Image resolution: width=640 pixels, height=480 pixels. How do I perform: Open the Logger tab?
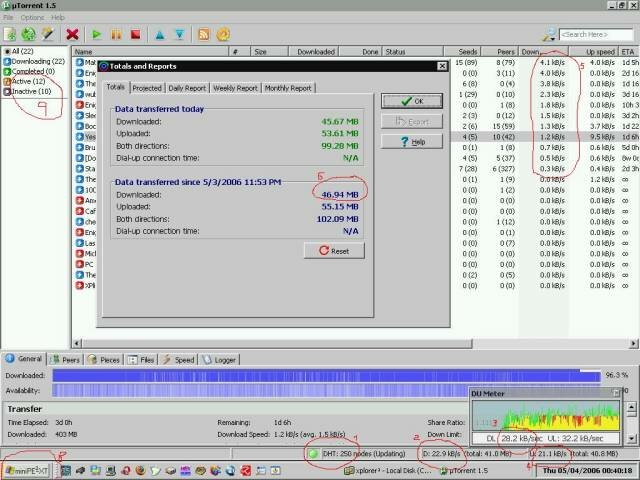[x=220, y=360]
